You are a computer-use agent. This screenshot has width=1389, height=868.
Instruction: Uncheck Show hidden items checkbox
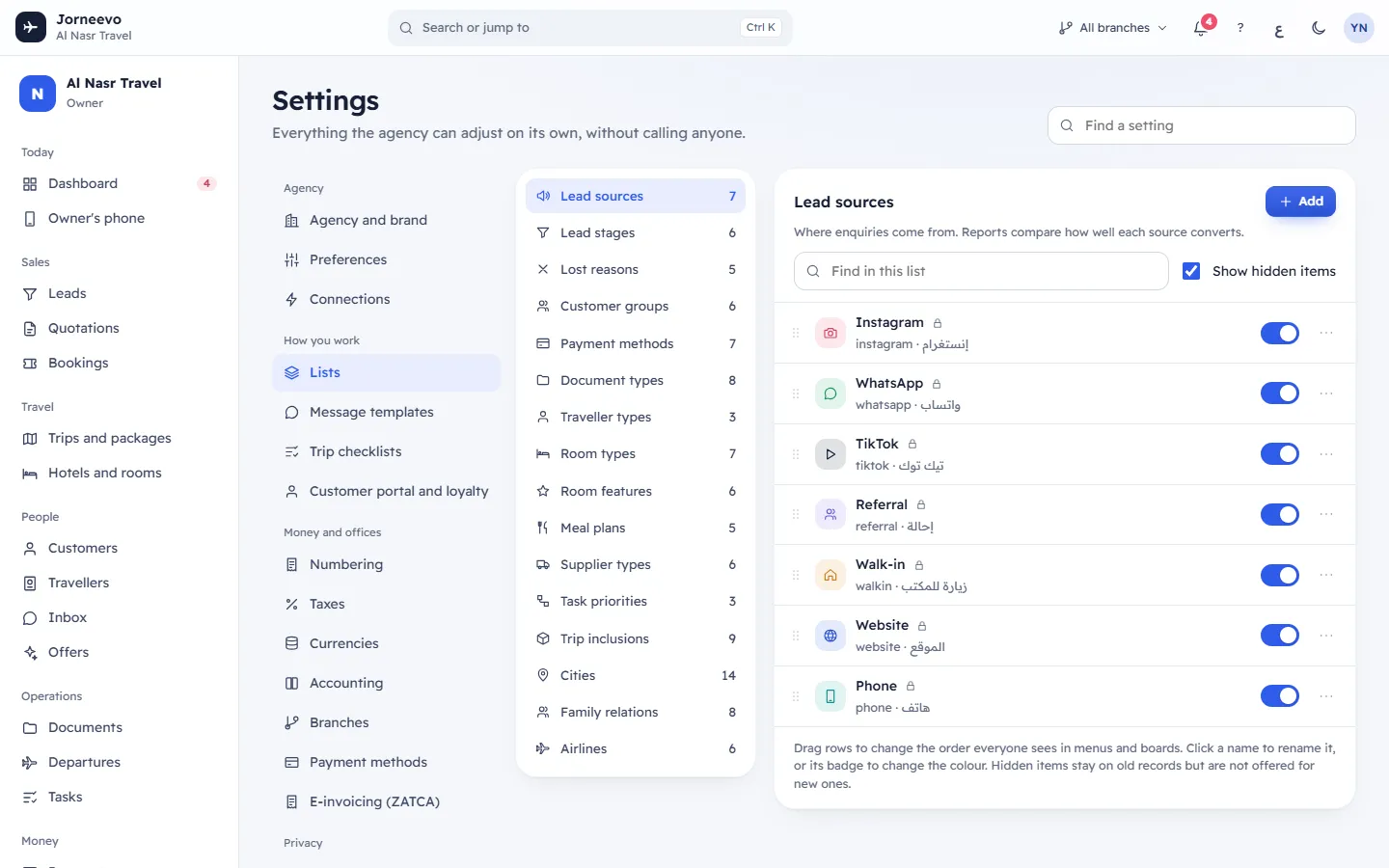(x=1192, y=271)
